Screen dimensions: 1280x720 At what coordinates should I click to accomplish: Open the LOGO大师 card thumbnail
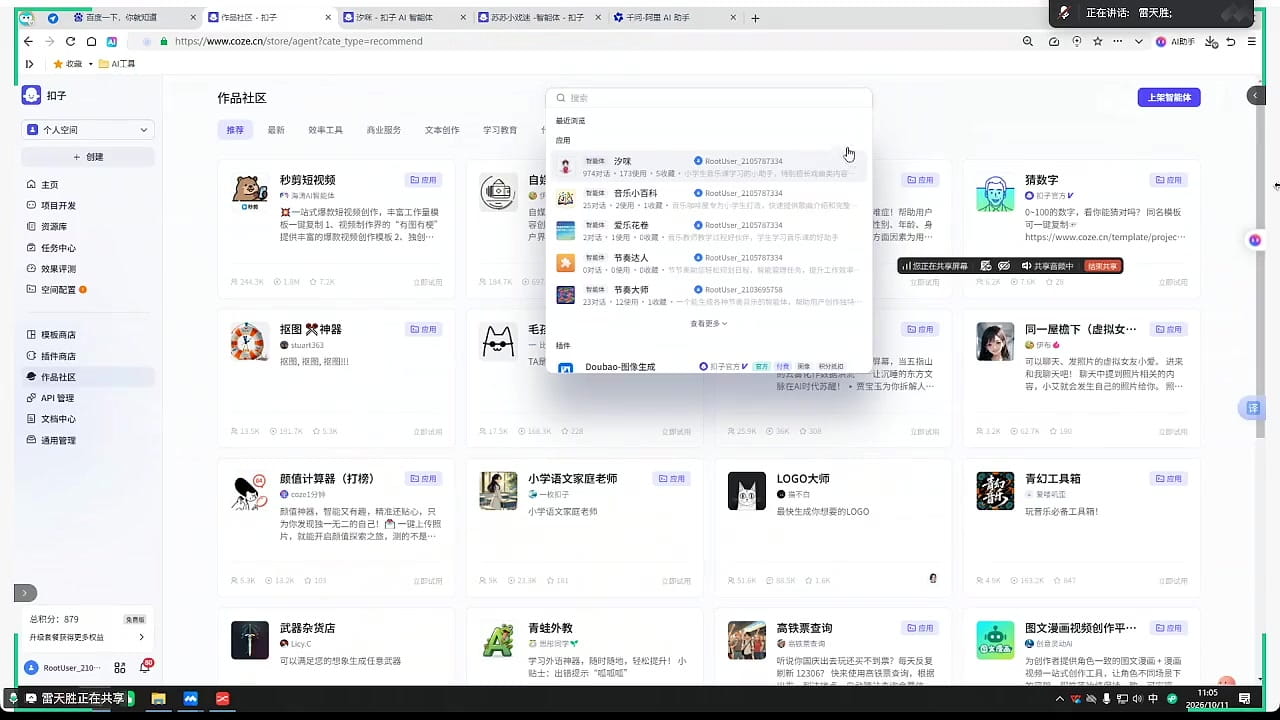(x=747, y=491)
